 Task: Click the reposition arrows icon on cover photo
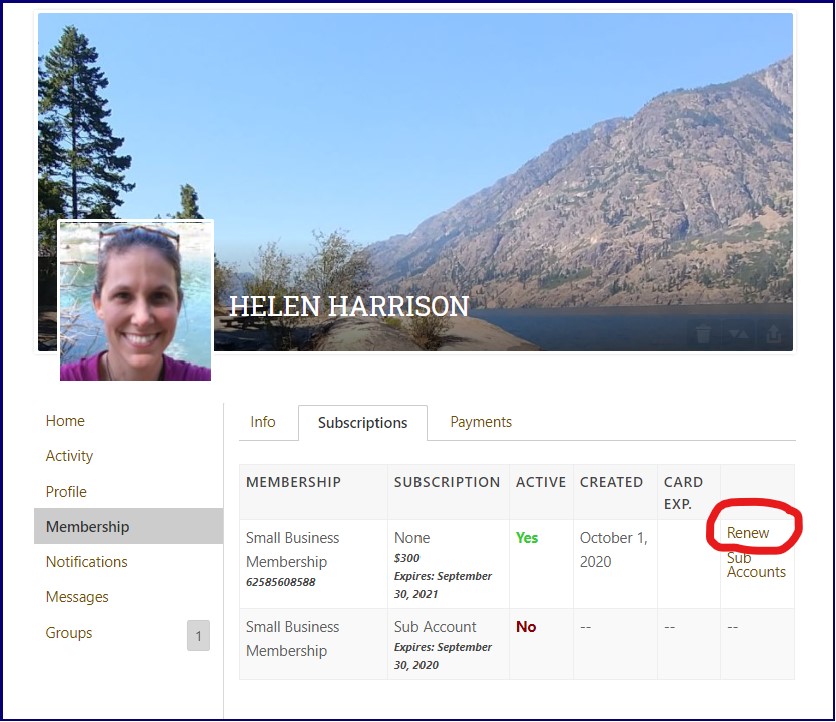(x=738, y=334)
